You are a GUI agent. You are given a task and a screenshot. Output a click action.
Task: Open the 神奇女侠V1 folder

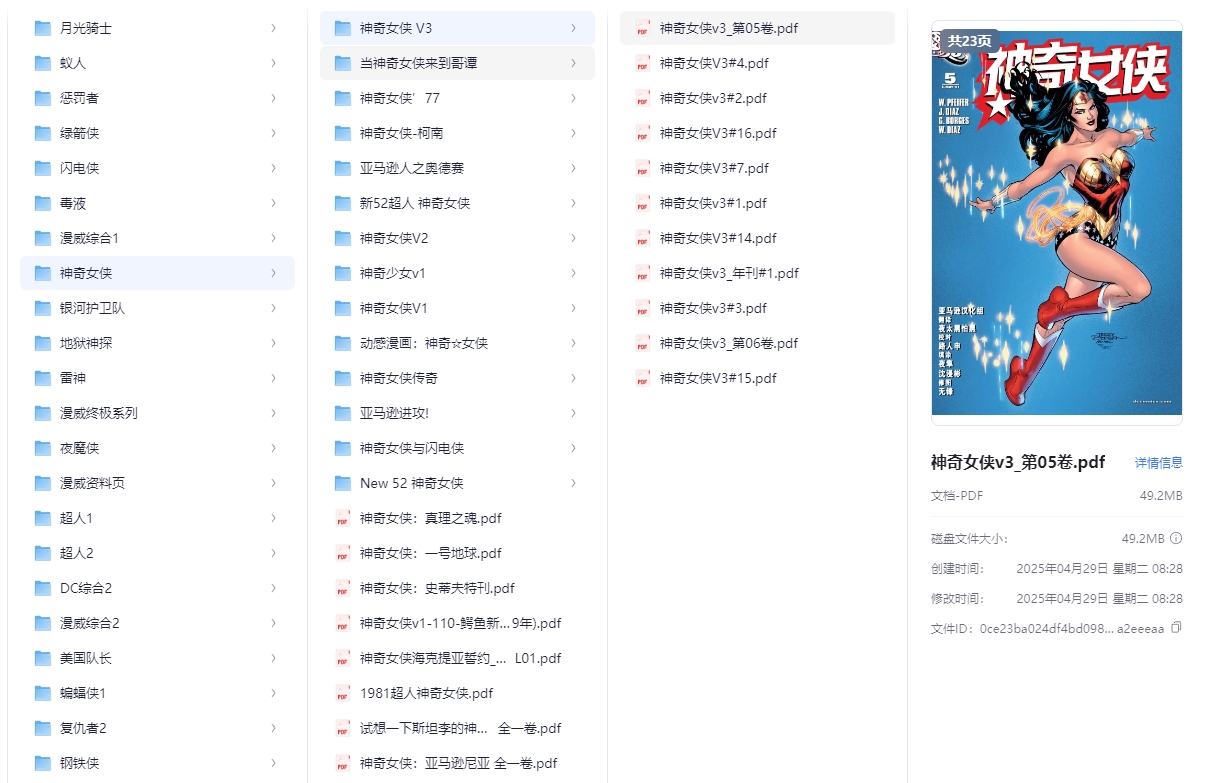(x=457, y=308)
